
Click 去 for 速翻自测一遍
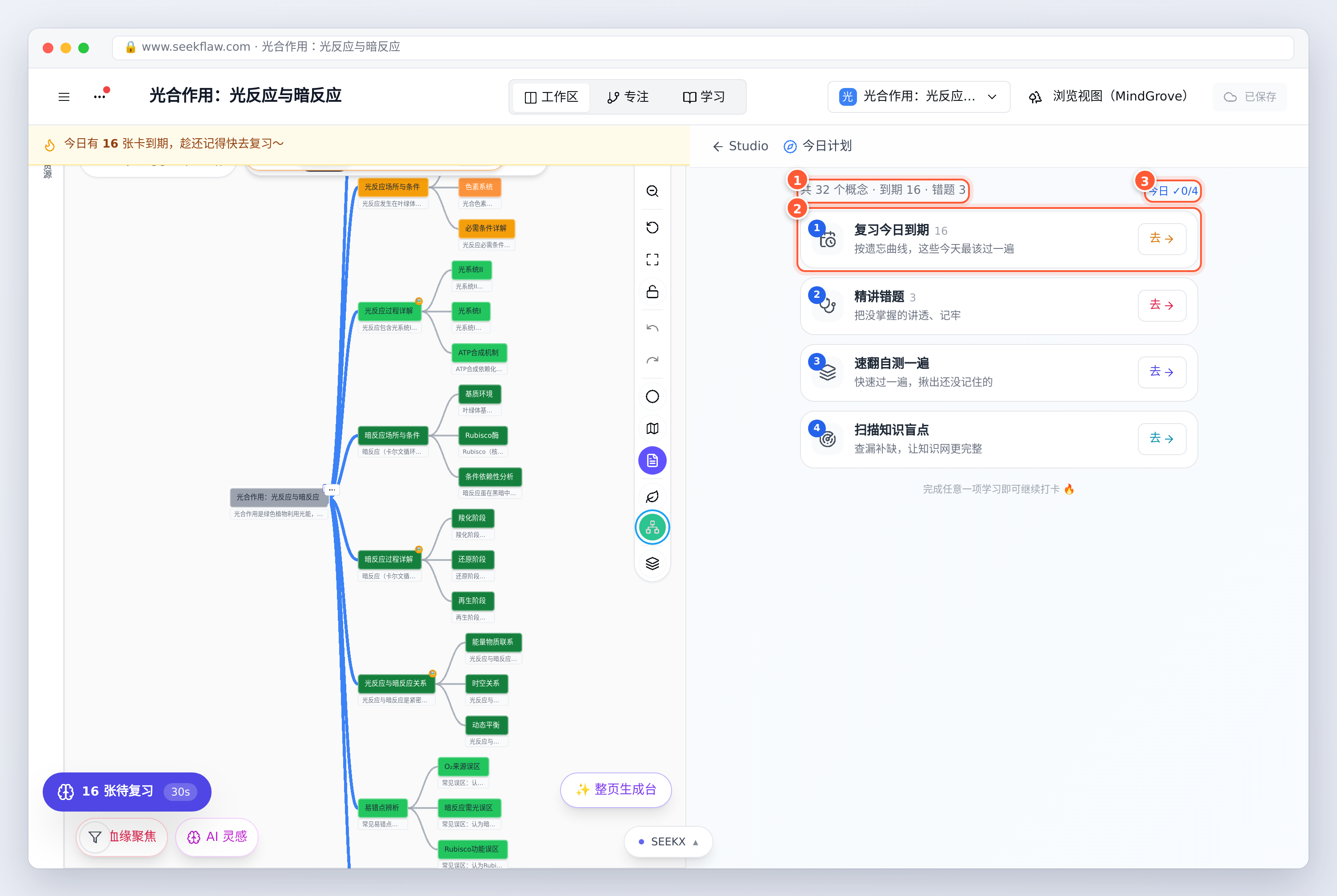point(1161,372)
